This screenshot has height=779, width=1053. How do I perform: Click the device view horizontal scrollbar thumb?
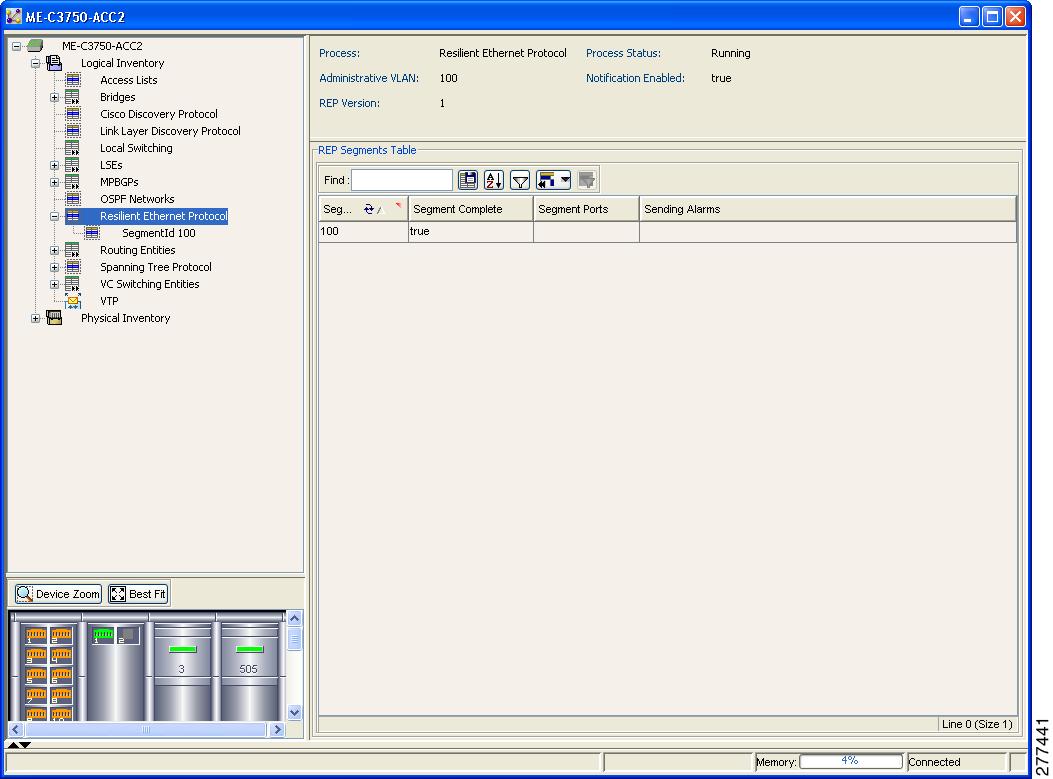click(146, 729)
